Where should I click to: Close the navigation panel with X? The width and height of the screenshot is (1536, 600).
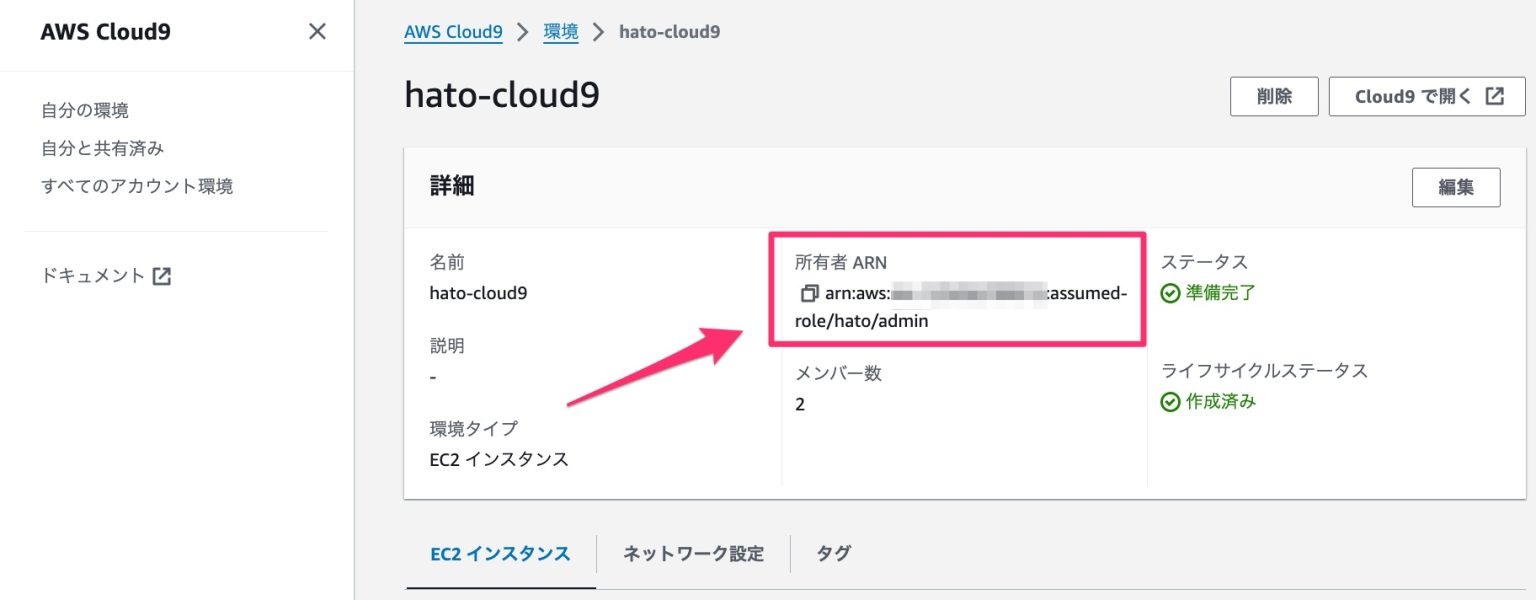[x=316, y=31]
